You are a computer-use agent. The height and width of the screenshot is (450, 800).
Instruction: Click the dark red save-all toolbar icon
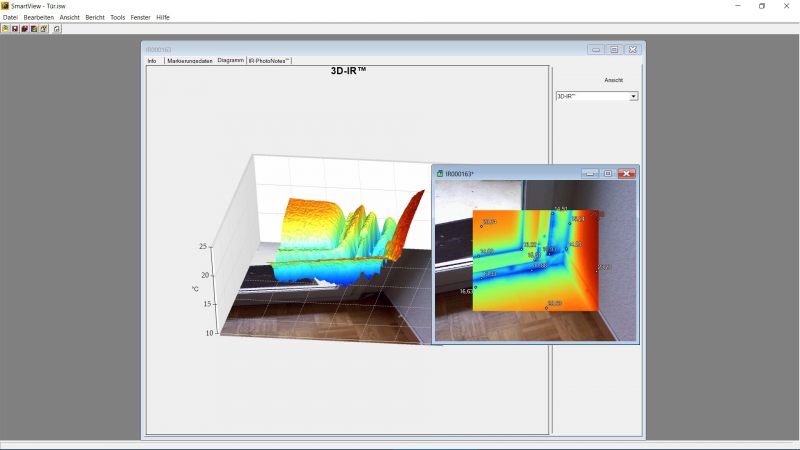coord(24,29)
